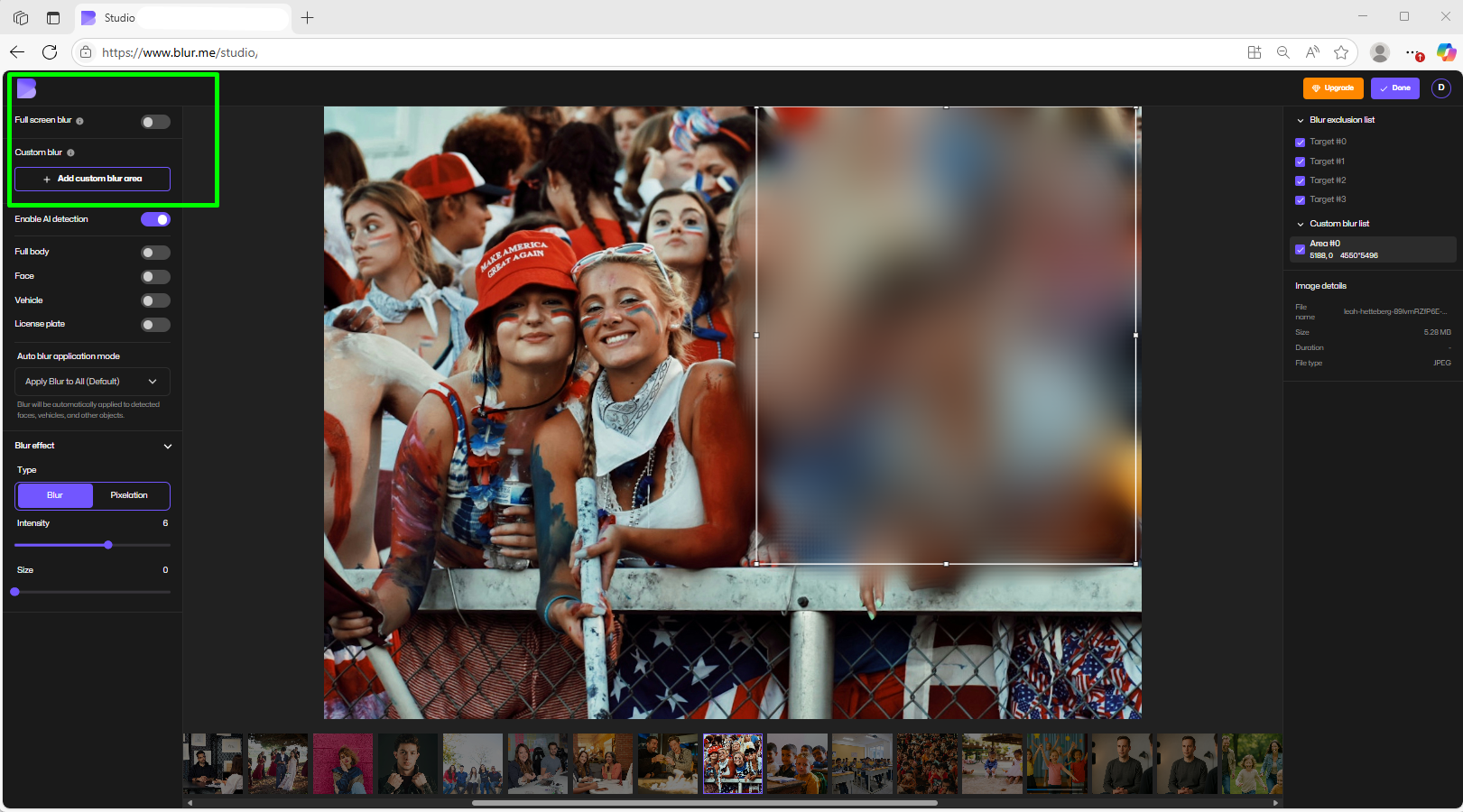Open the user profile avatar D

click(1440, 88)
